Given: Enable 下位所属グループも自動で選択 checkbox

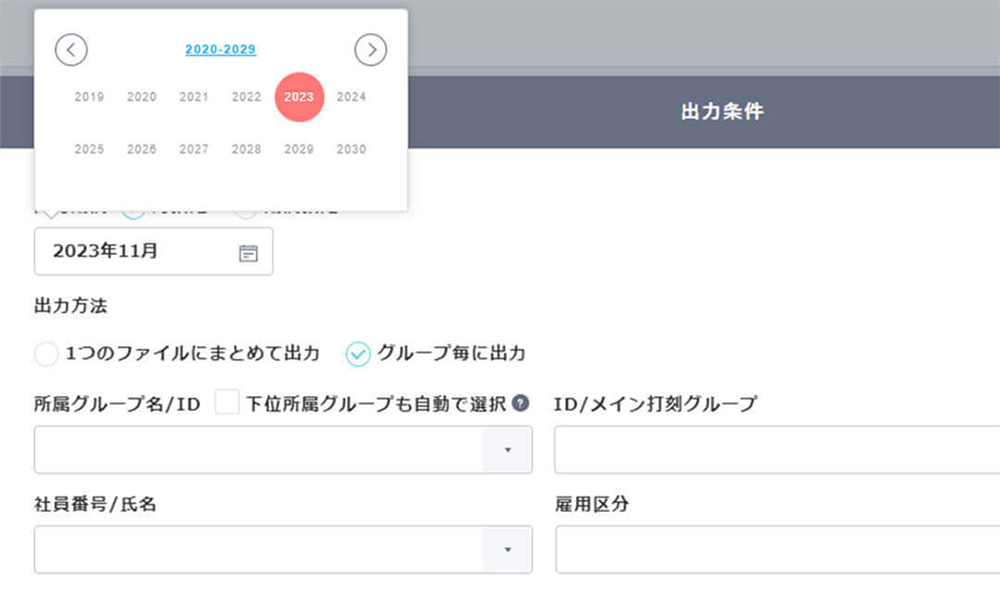Looking at the screenshot, I should pos(227,403).
